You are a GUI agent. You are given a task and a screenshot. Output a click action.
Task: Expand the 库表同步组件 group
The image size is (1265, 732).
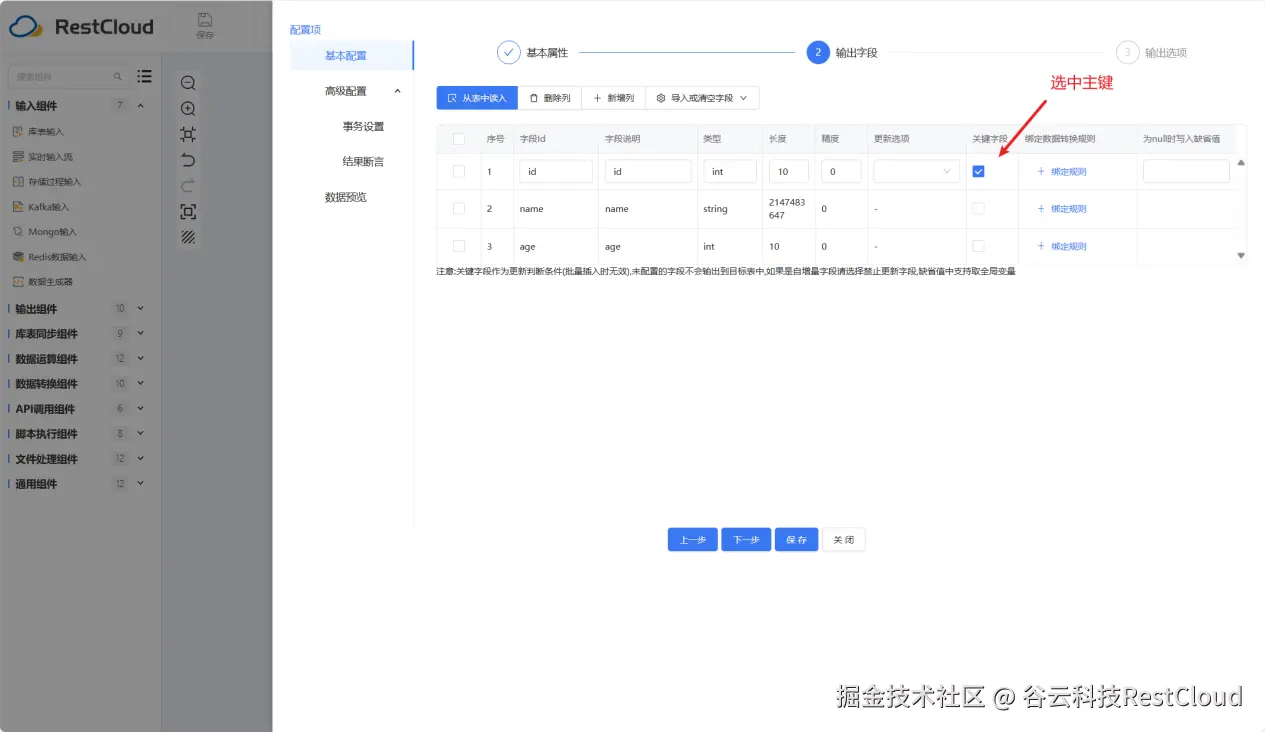[141, 333]
